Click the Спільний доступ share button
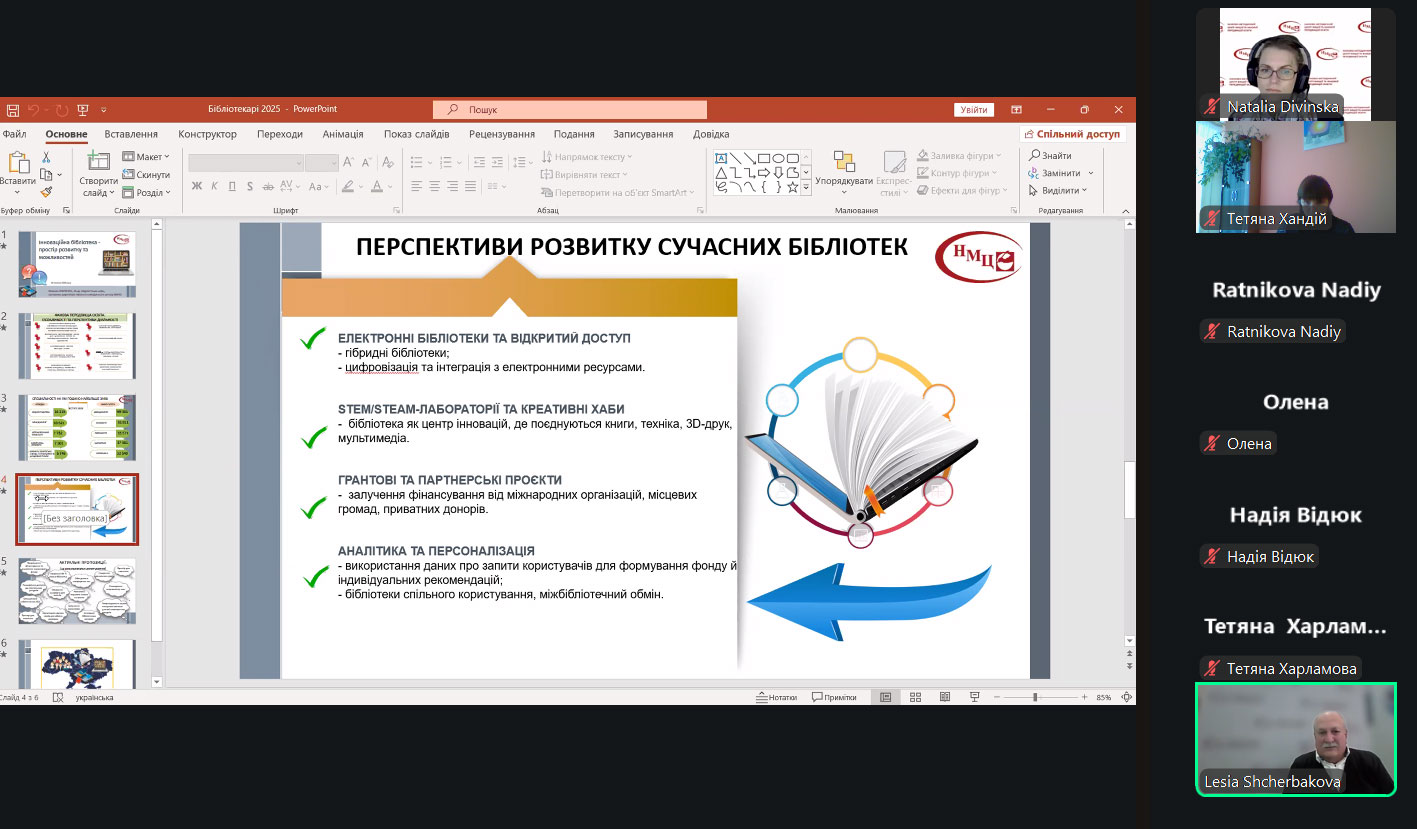Viewport: 1417px width, 829px height. 1072,134
